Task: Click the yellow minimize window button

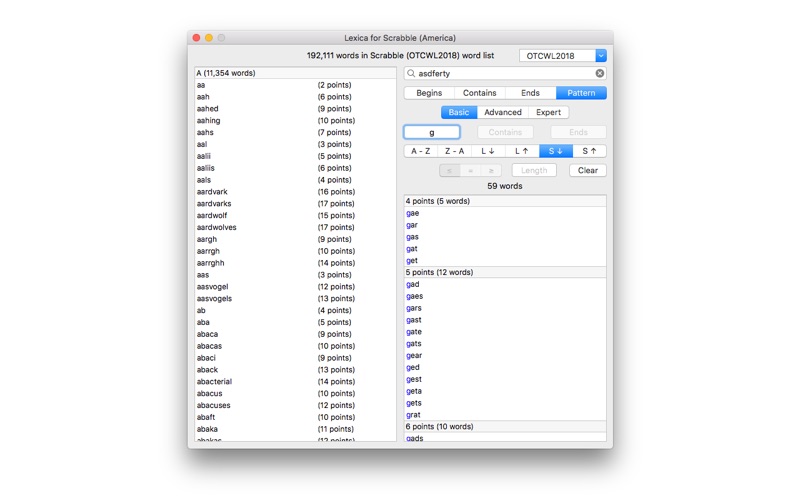Action: (209, 38)
